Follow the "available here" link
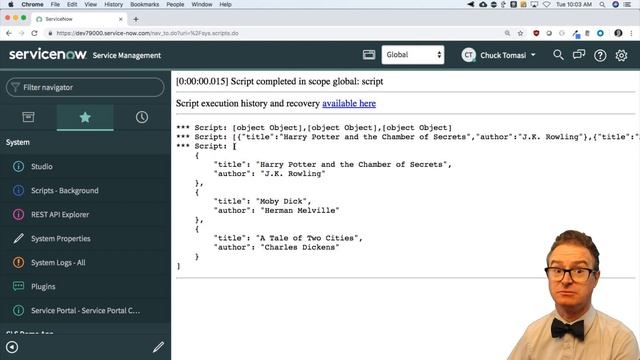The width and height of the screenshot is (640, 360). (349, 104)
